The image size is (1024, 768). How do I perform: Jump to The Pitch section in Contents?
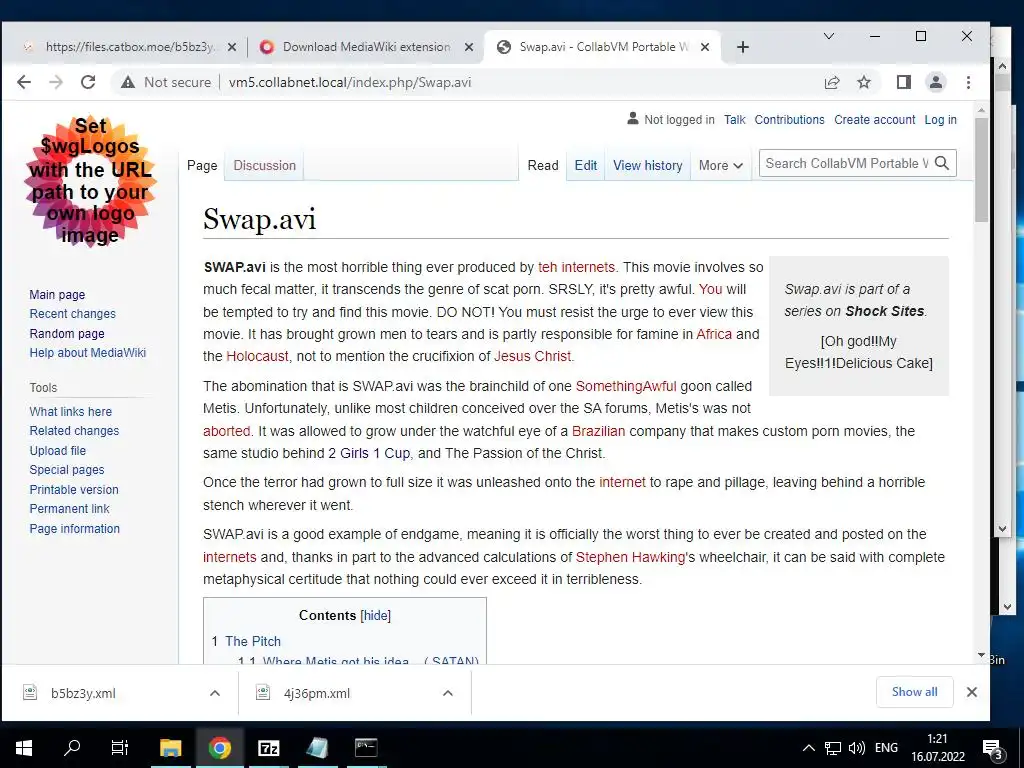[x=253, y=641]
